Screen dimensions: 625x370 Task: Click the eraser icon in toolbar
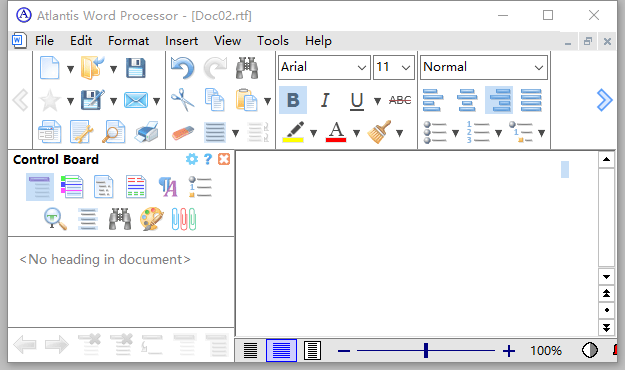click(x=183, y=132)
